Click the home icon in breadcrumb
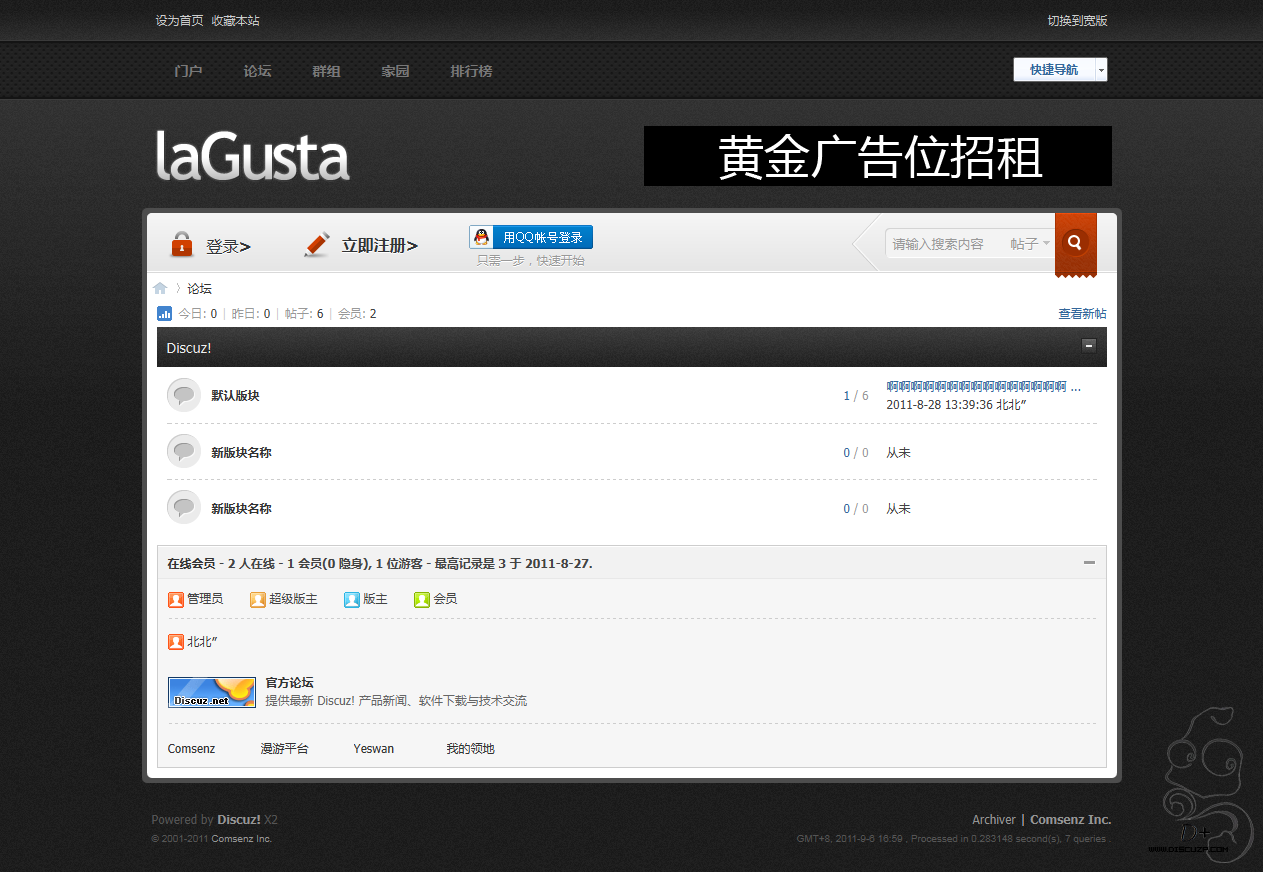Viewport: 1263px width, 872px height. pyautogui.click(x=160, y=288)
